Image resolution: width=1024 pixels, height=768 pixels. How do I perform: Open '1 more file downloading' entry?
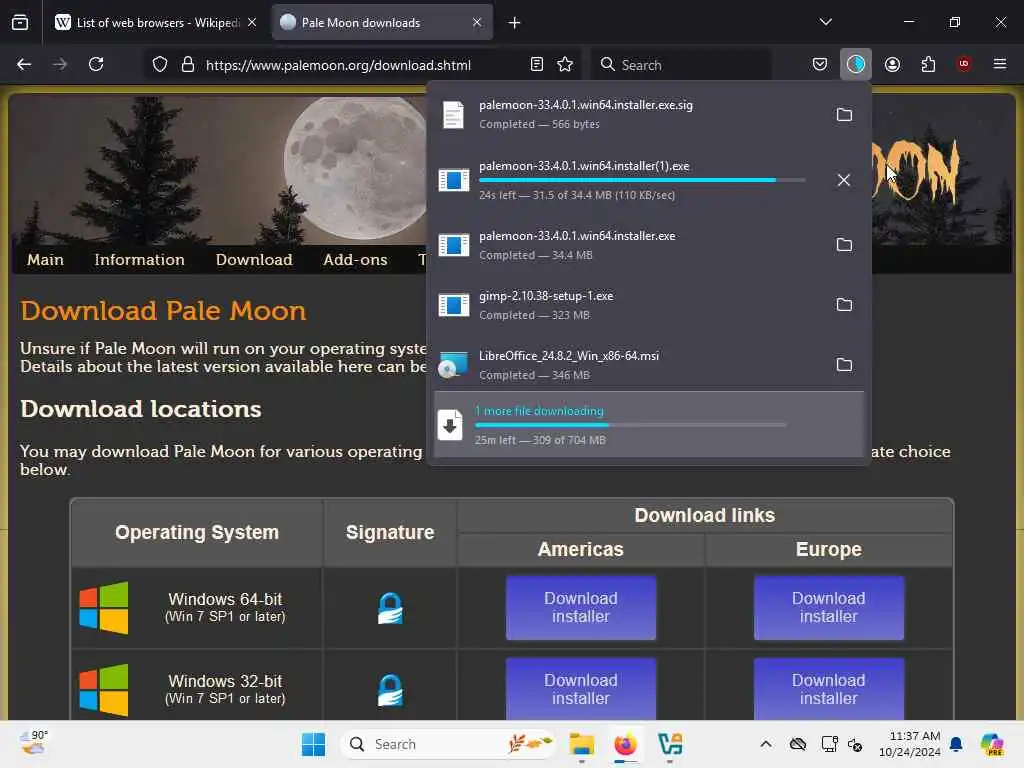coord(649,424)
